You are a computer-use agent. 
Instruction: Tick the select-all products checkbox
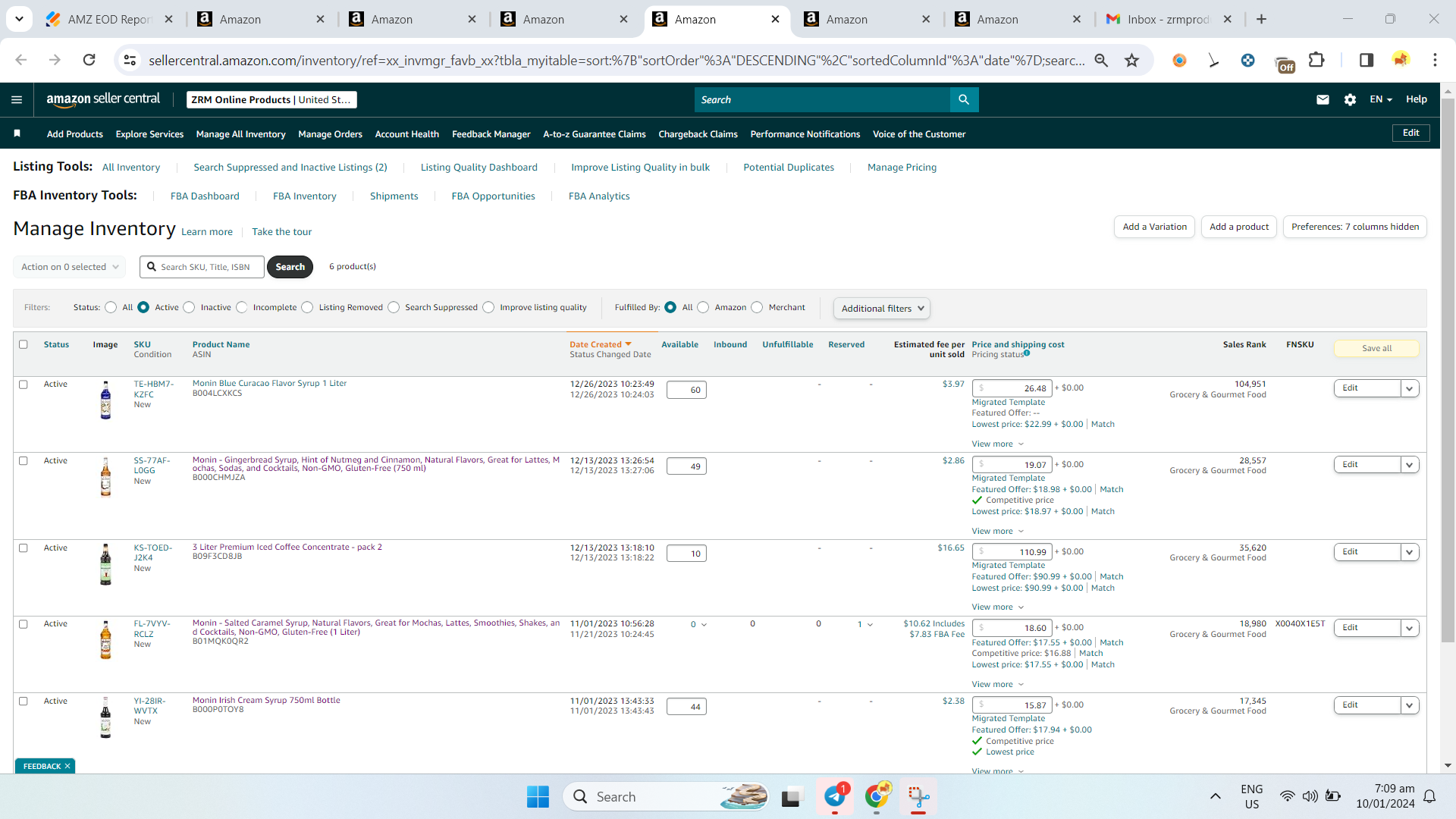[x=24, y=344]
